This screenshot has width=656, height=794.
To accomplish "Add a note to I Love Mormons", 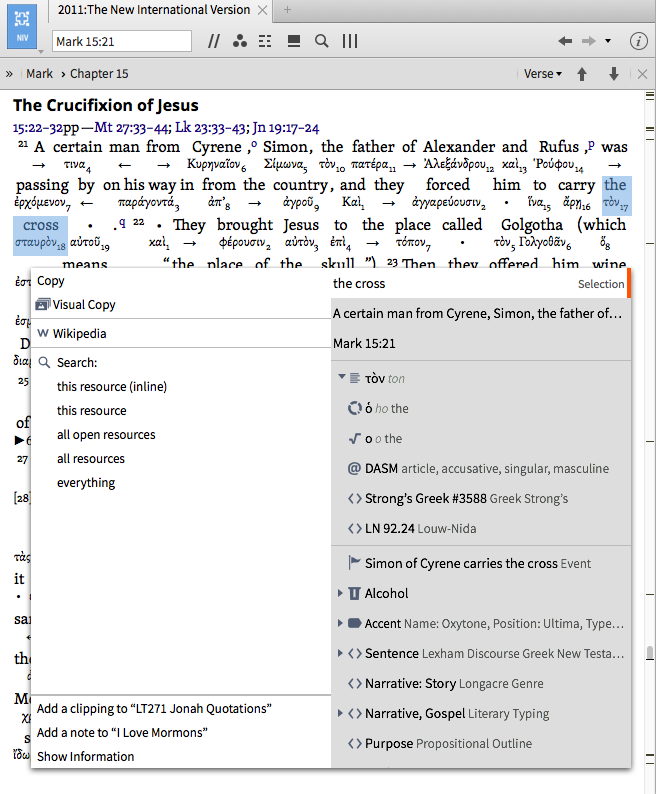I will pyautogui.click(x=123, y=733).
